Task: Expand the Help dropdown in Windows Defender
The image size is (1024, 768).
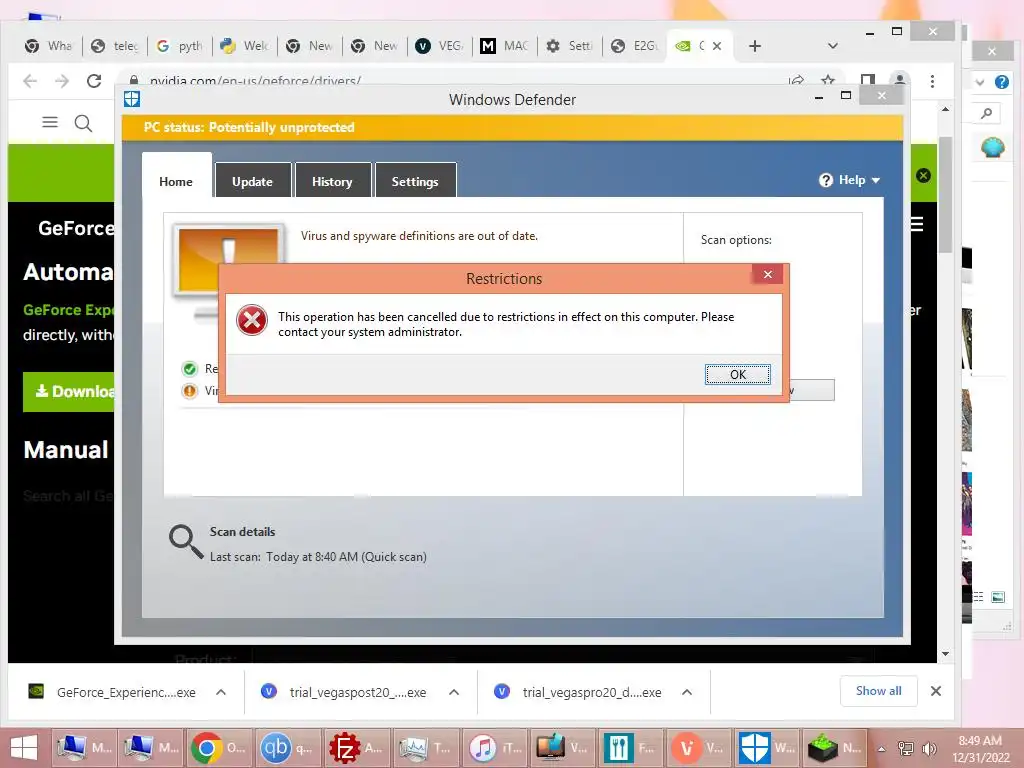Action: pos(850,180)
